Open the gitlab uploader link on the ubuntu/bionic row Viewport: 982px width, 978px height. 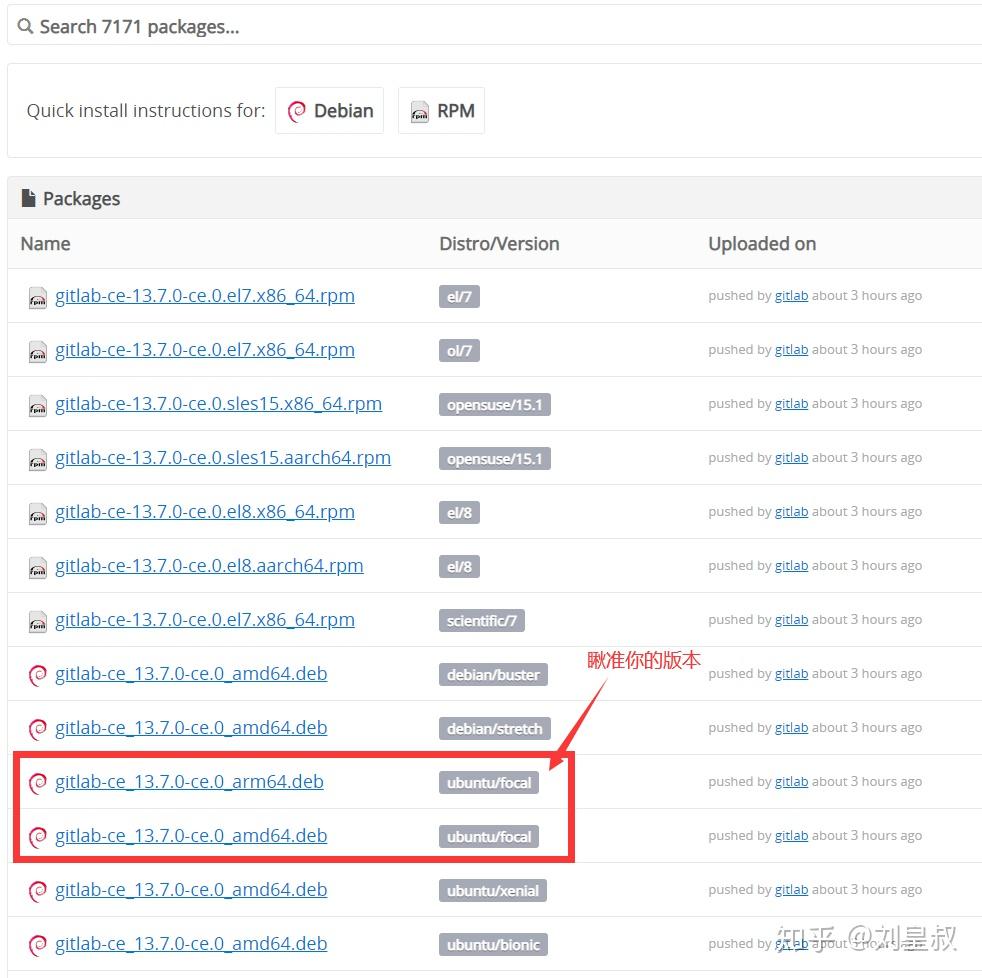tap(791, 943)
